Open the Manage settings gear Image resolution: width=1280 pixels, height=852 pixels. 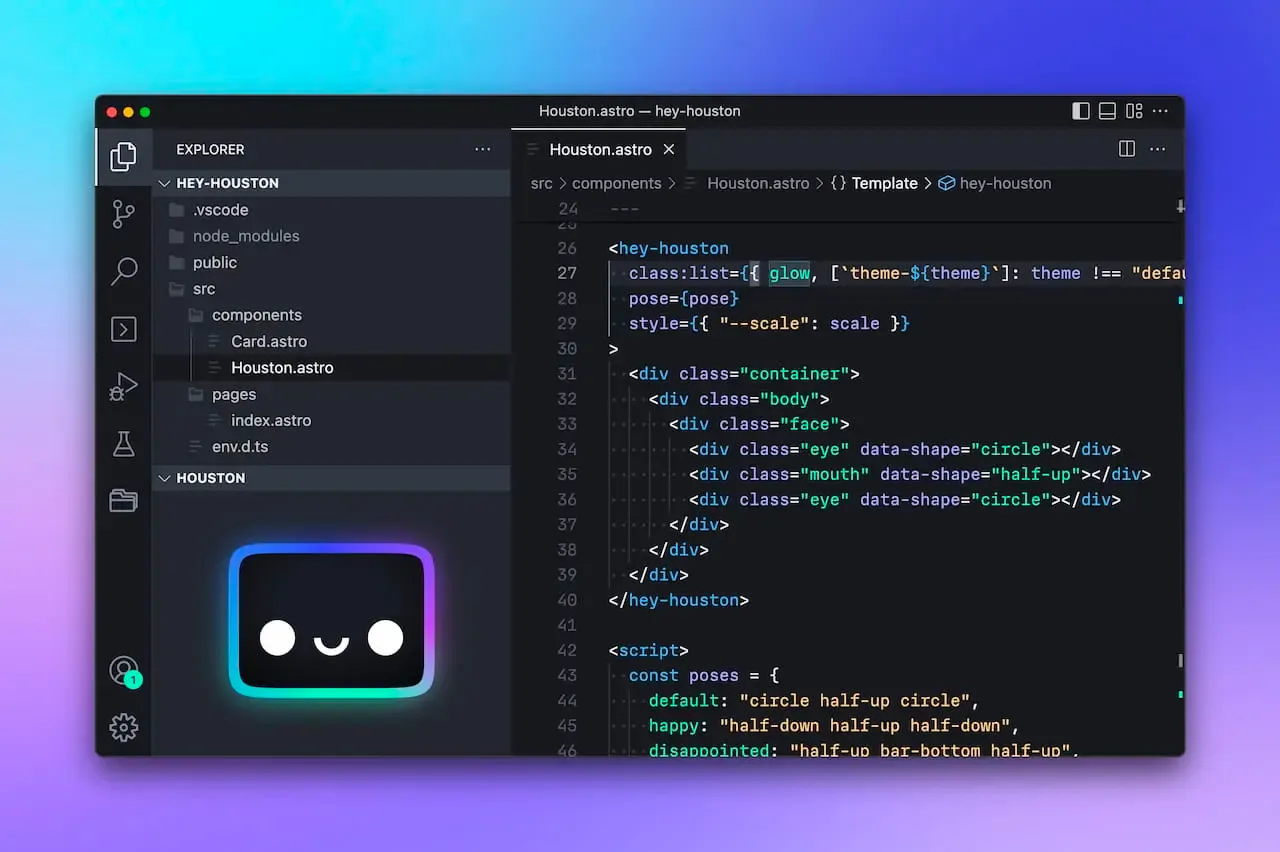point(123,727)
